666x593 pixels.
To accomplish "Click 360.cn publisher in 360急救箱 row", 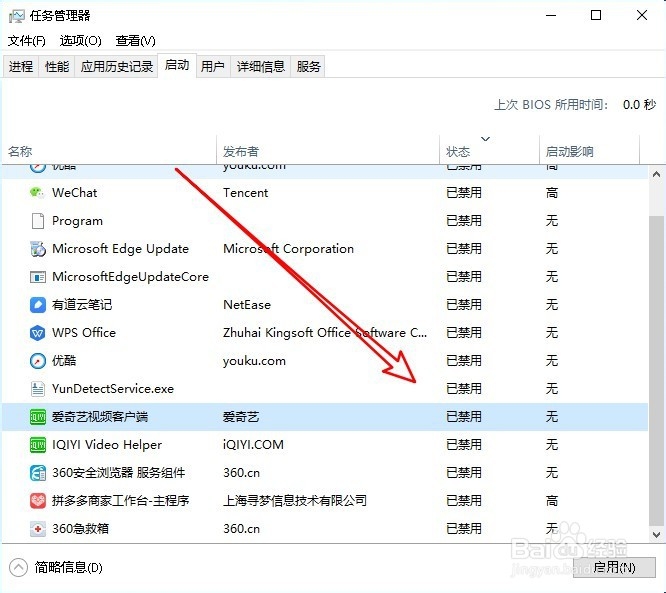I will coord(241,529).
